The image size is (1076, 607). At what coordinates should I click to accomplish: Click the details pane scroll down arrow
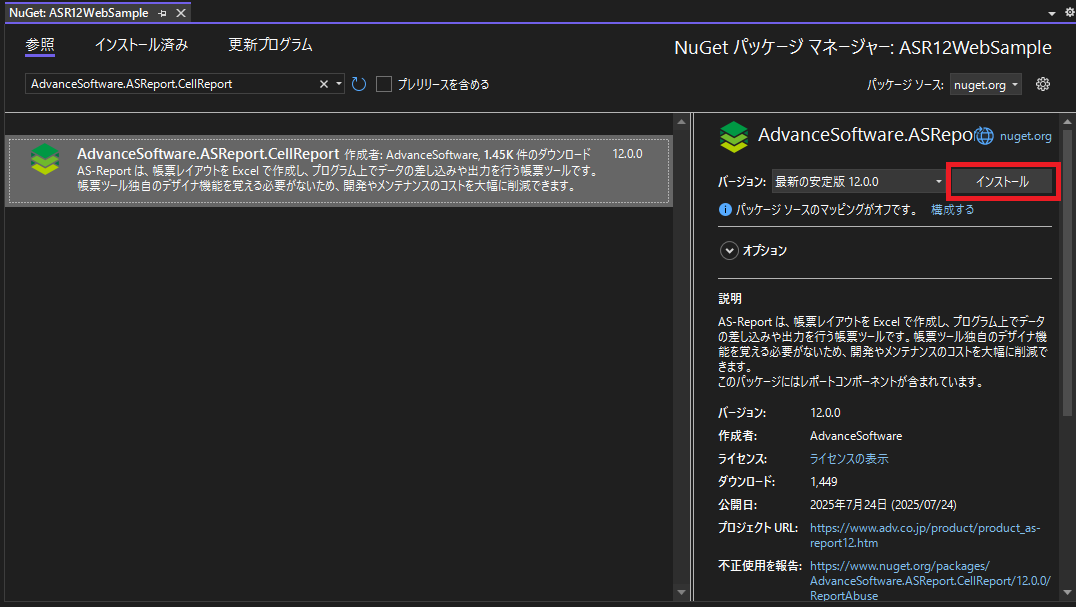tap(1067, 592)
